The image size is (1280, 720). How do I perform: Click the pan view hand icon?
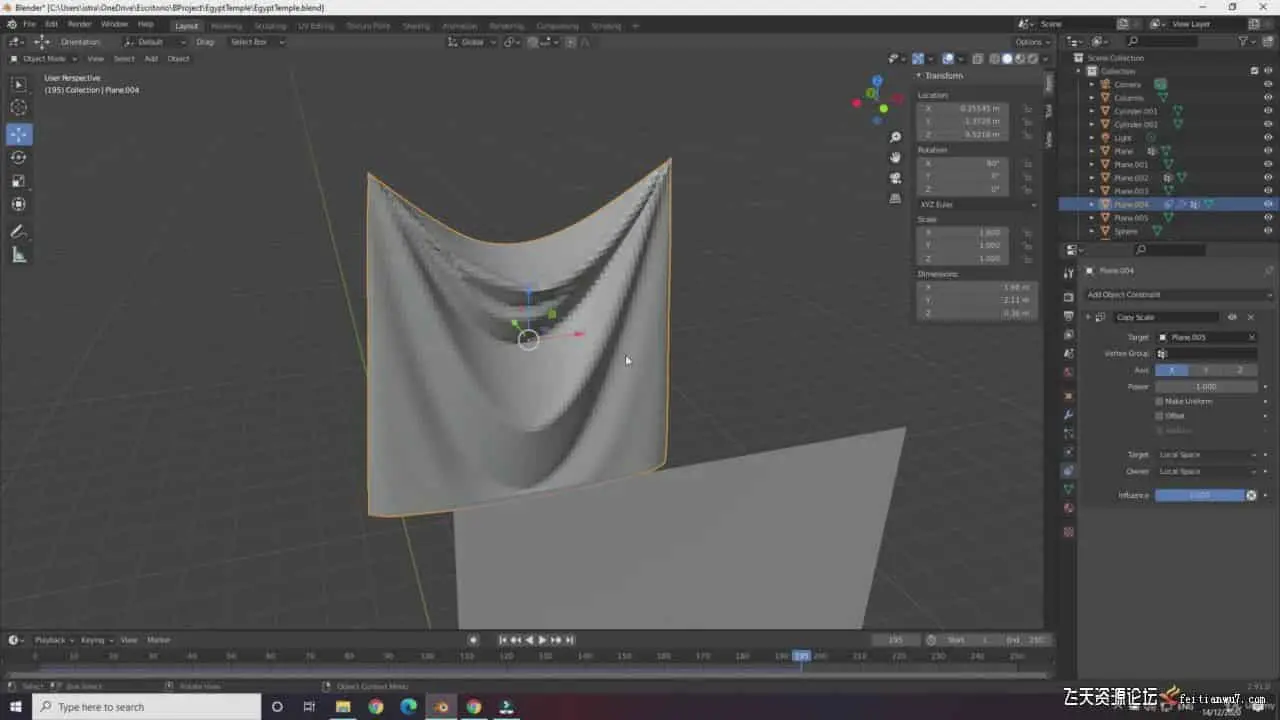pos(895,157)
